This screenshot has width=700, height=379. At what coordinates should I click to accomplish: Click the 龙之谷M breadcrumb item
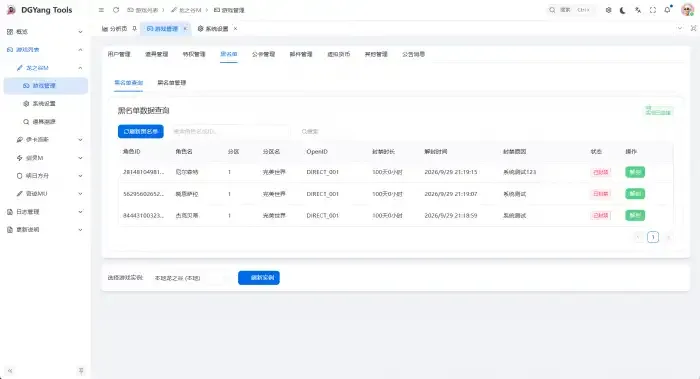(186, 10)
